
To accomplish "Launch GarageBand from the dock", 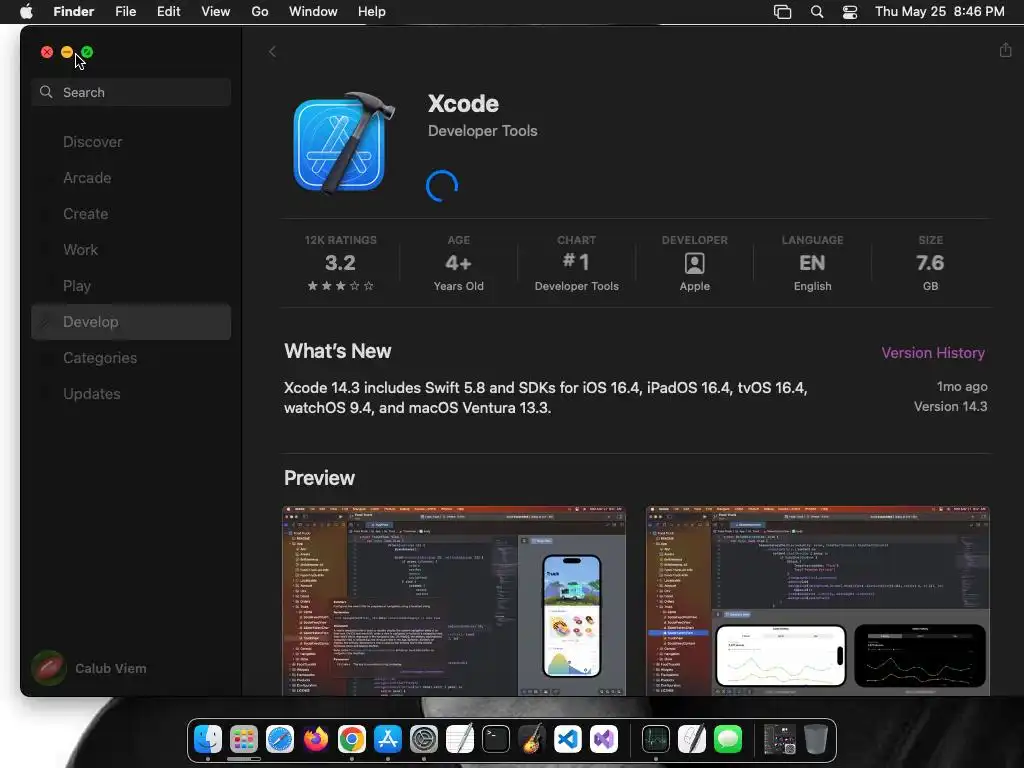I will pyautogui.click(x=532, y=739).
